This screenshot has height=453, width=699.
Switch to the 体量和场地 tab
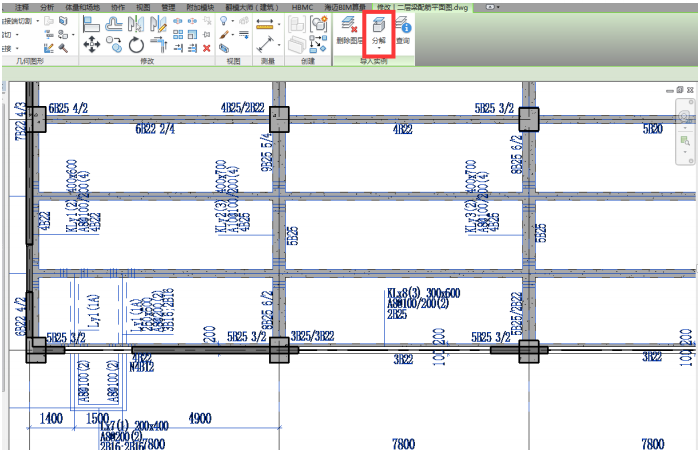(x=82, y=7)
